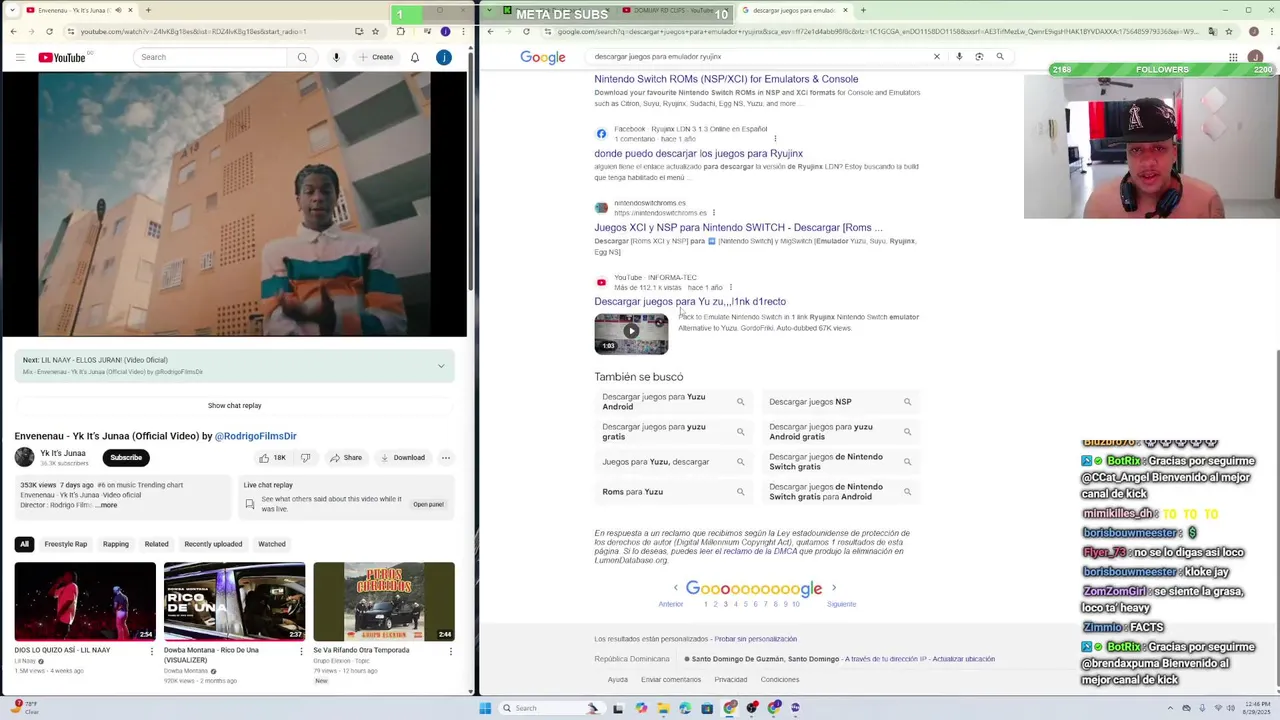This screenshot has height=720, width=1280.
Task: Select the All filter chip
Action: pyautogui.click(x=24, y=544)
